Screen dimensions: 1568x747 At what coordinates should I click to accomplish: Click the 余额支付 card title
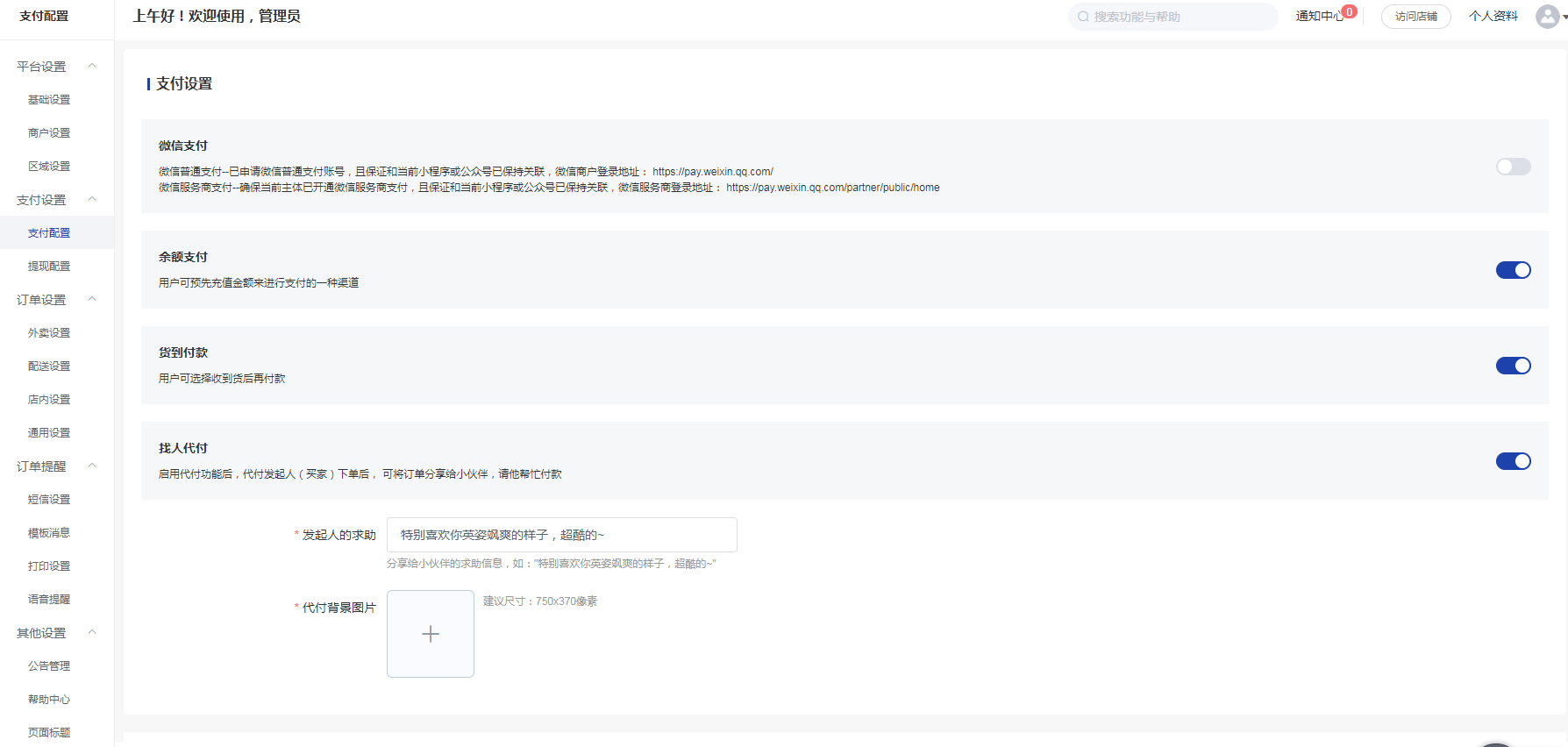[183, 257]
